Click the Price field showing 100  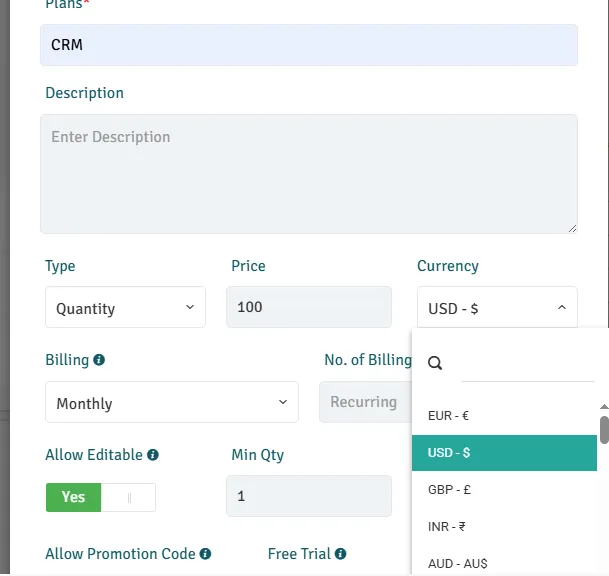pyautogui.click(x=309, y=307)
